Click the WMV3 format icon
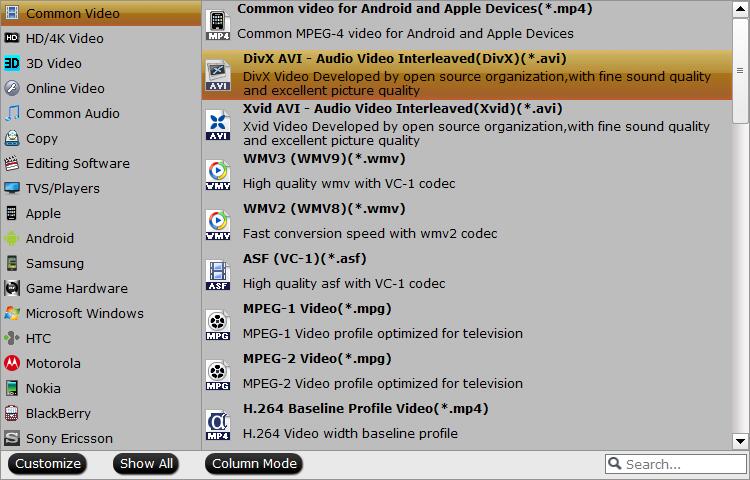750x480 pixels. 217,174
